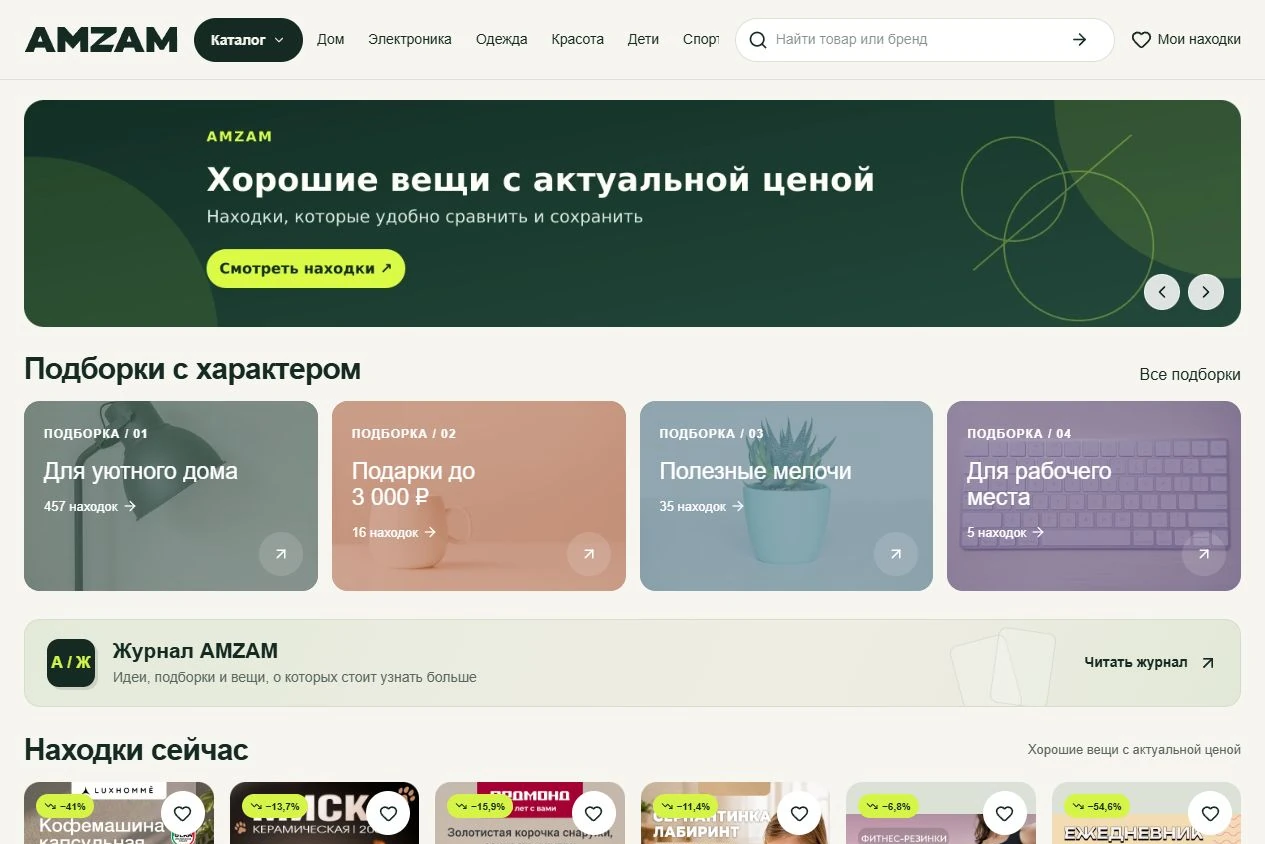This screenshot has width=1265, height=844.
Task: Click arrow icon on Для рабочего места card
Action: coord(1204,554)
